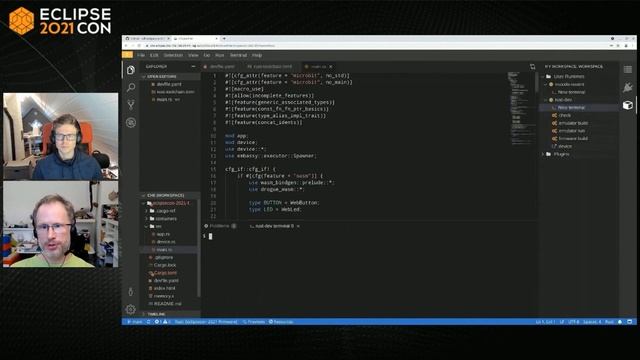Run the 'emulator run' task
Image resolution: width=640 pixels, height=360 pixels.
click(x=568, y=131)
